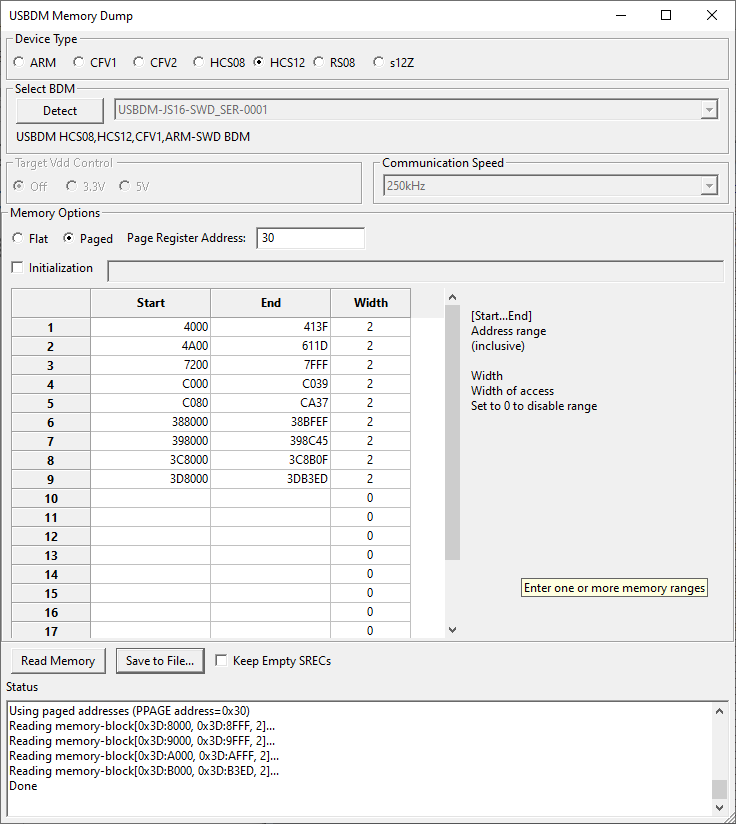The height and width of the screenshot is (824, 736).
Task: Click the Read Memory button
Action: pos(58,661)
